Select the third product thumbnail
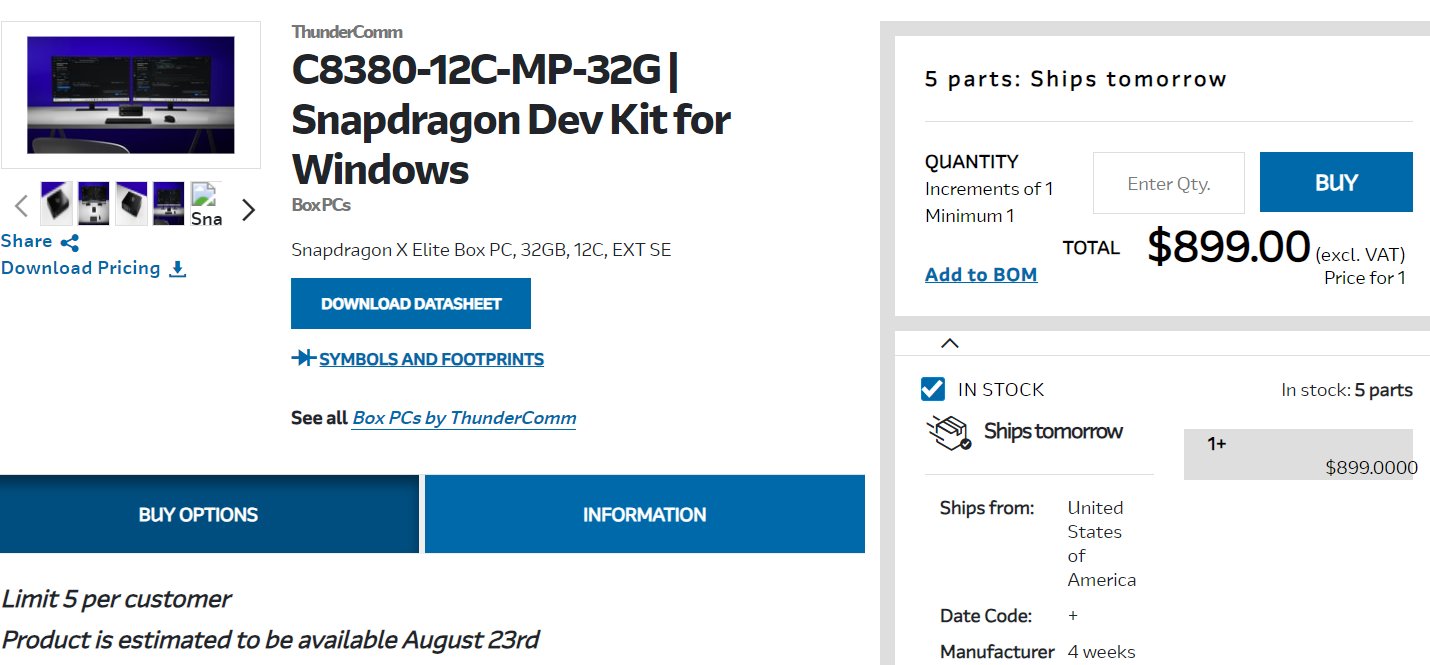The width and height of the screenshot is (1430, 665). tap(132, 204)
